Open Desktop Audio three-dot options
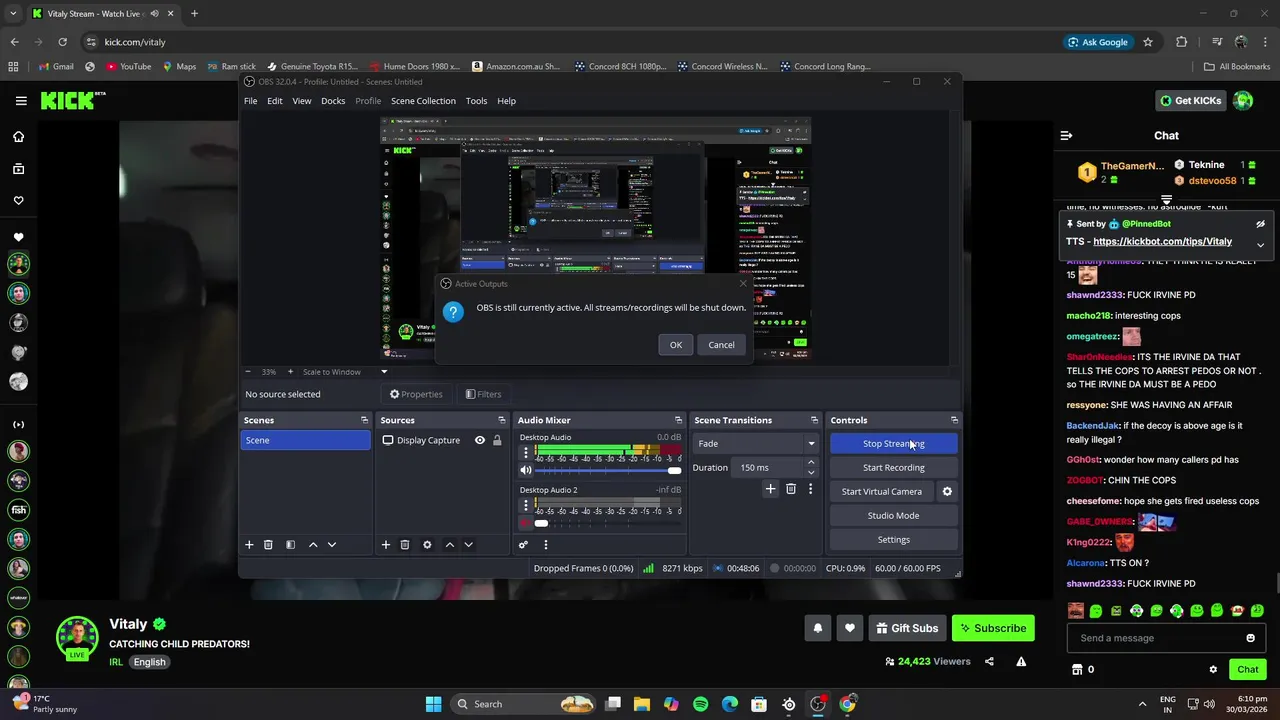The width and height of the screenshot is (1280, 720). (526, 453)
